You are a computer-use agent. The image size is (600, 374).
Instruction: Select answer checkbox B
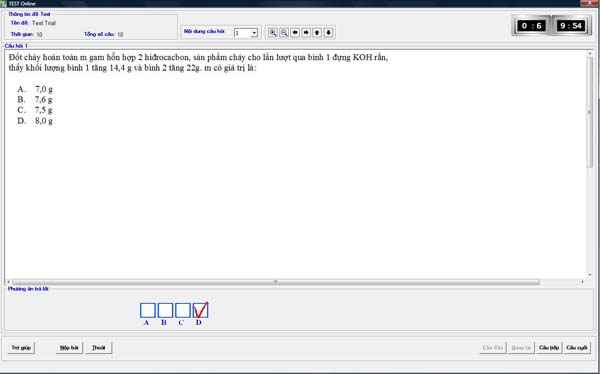click(x=165, y=310)
